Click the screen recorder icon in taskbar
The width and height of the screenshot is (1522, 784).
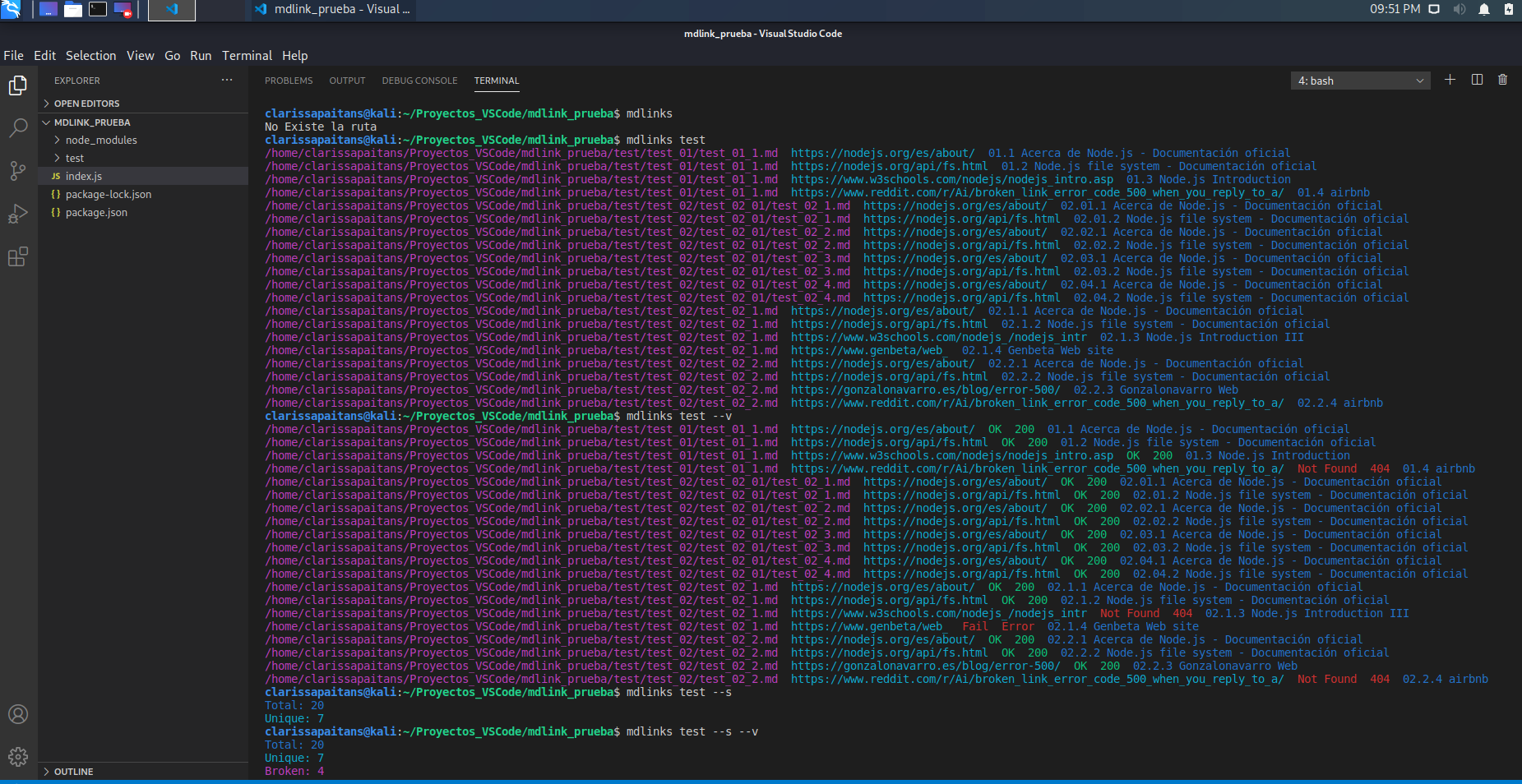[x=123, y=10]
